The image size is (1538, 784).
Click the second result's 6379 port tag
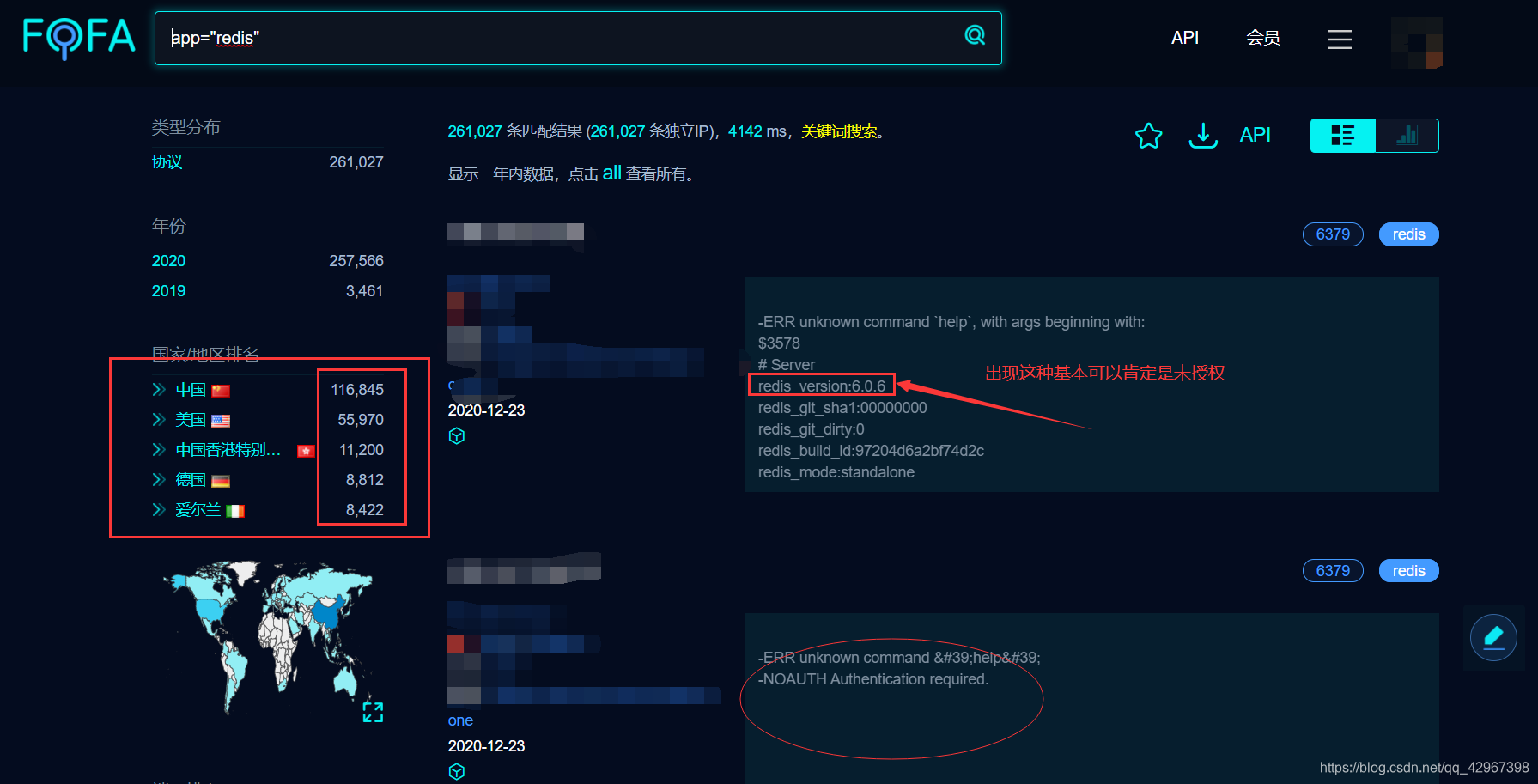[x=1333, y=571]
